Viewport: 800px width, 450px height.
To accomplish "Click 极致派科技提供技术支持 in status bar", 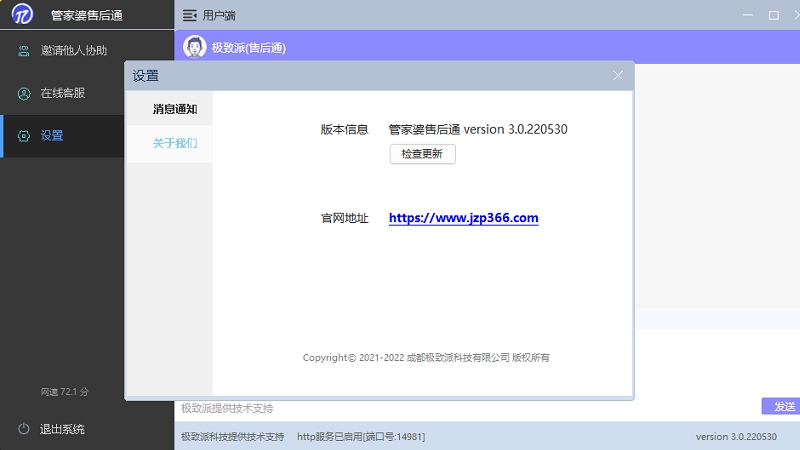I will (232, 437).
